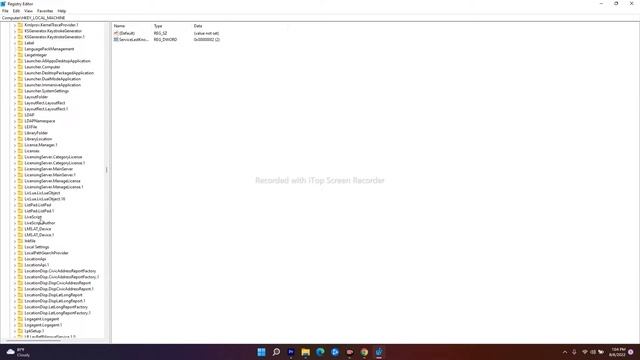Click the microphone tray icon
The height and width of the screenshot is (360, 640).
click(574, 352)
